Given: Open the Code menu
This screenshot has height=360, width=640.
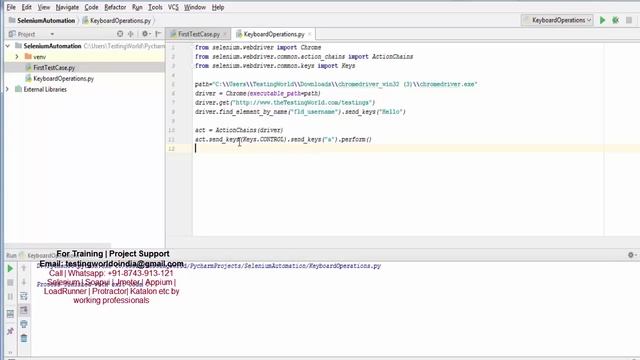Looking at the screenshot, I should pyautogui.click(x=91, y=7).
